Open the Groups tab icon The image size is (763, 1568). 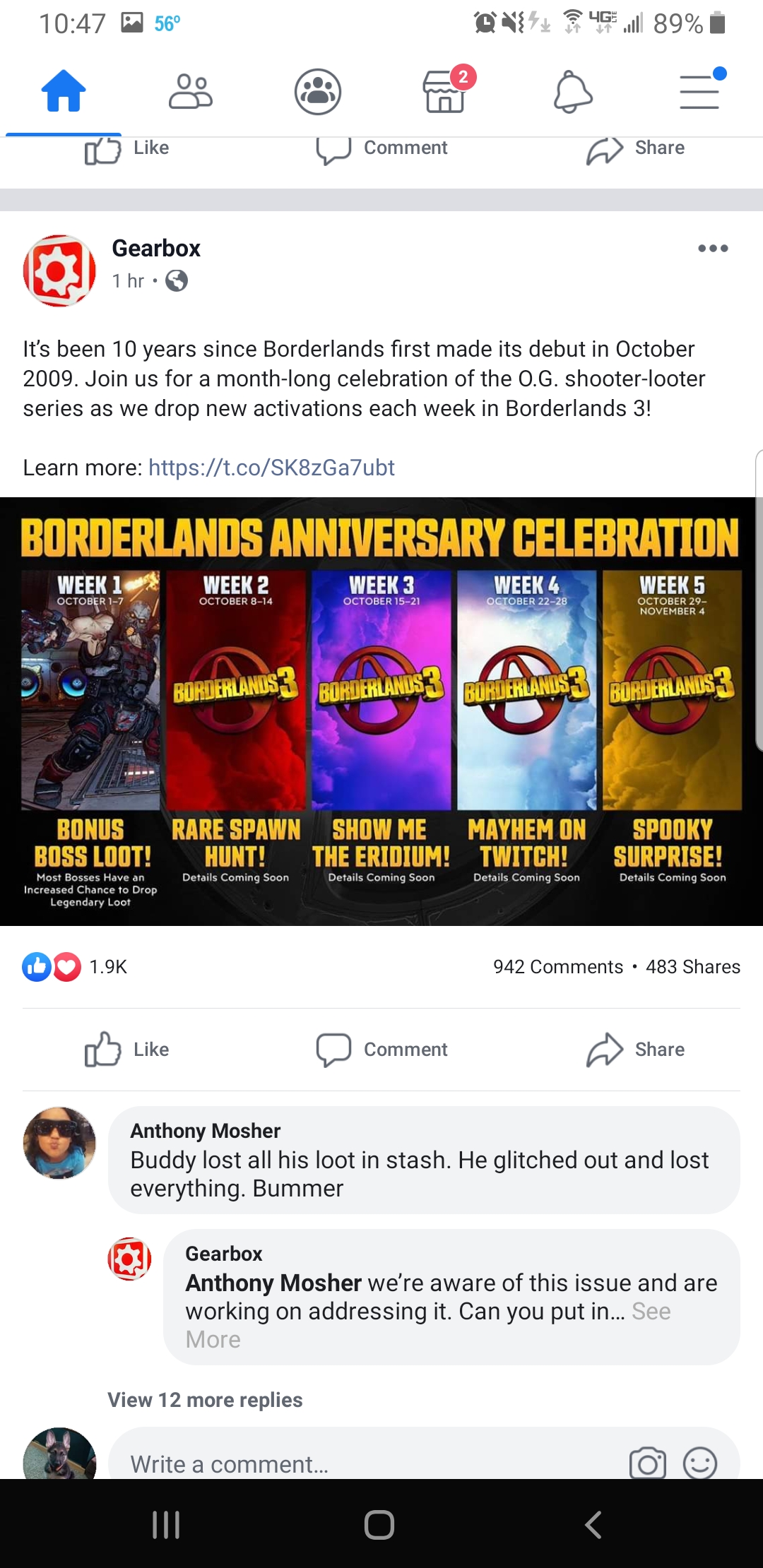coord(318,92)
